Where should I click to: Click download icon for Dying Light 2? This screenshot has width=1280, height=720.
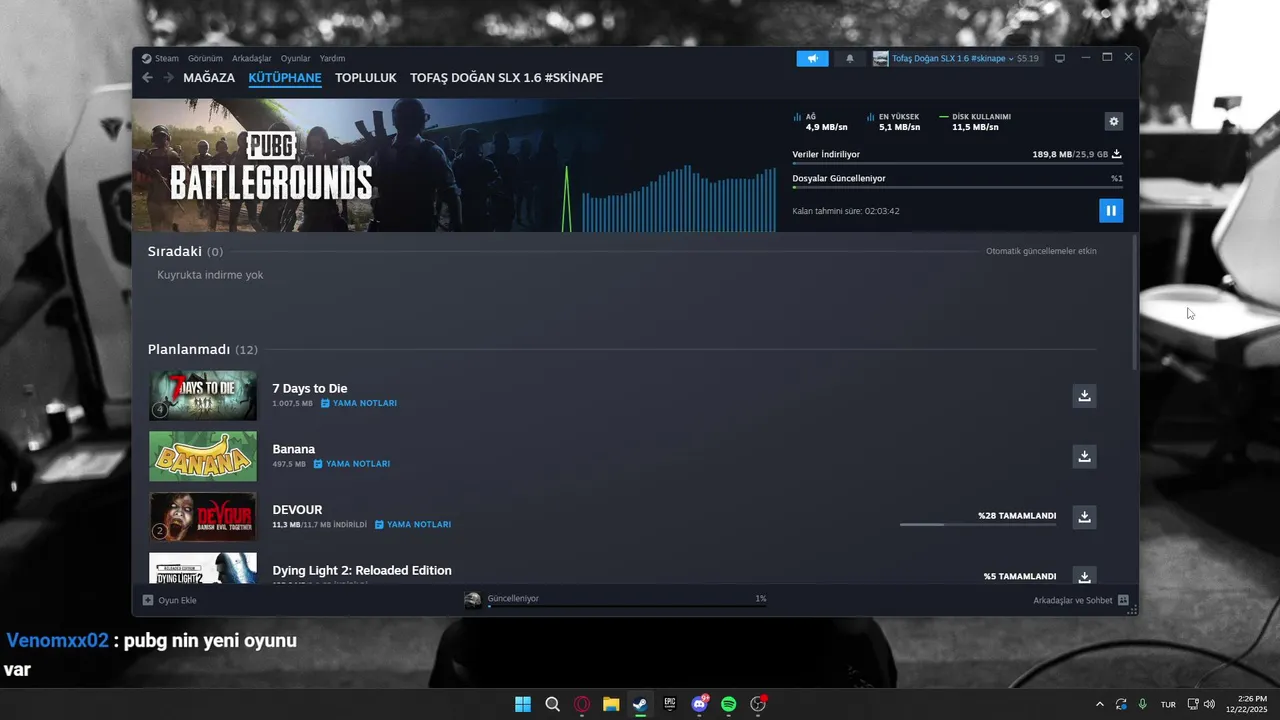click(x=1084, y=576)
